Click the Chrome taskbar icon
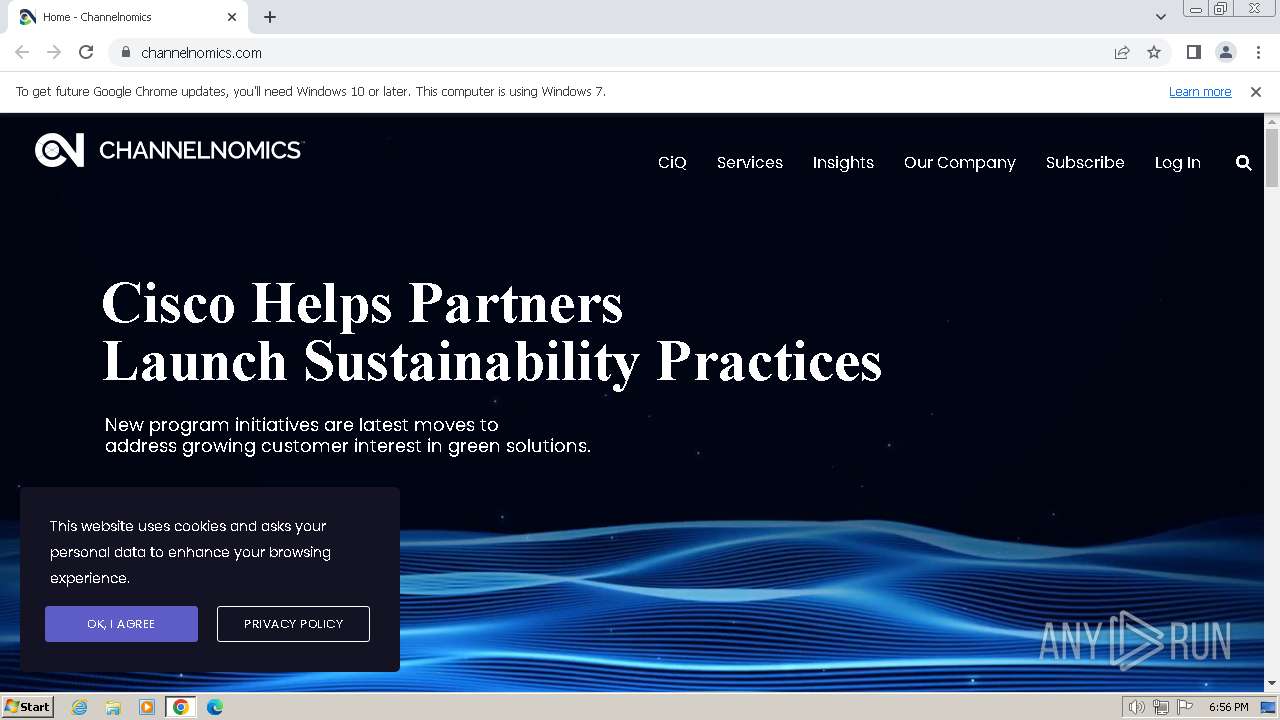The height and width of the screenshot is (720, 1280). click(x=181, y=707)
